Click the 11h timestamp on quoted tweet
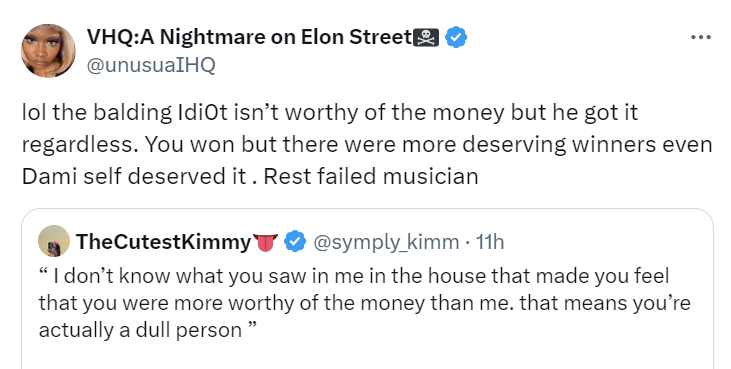This screenshot has width=731, height=369. [x=490, y=242]
